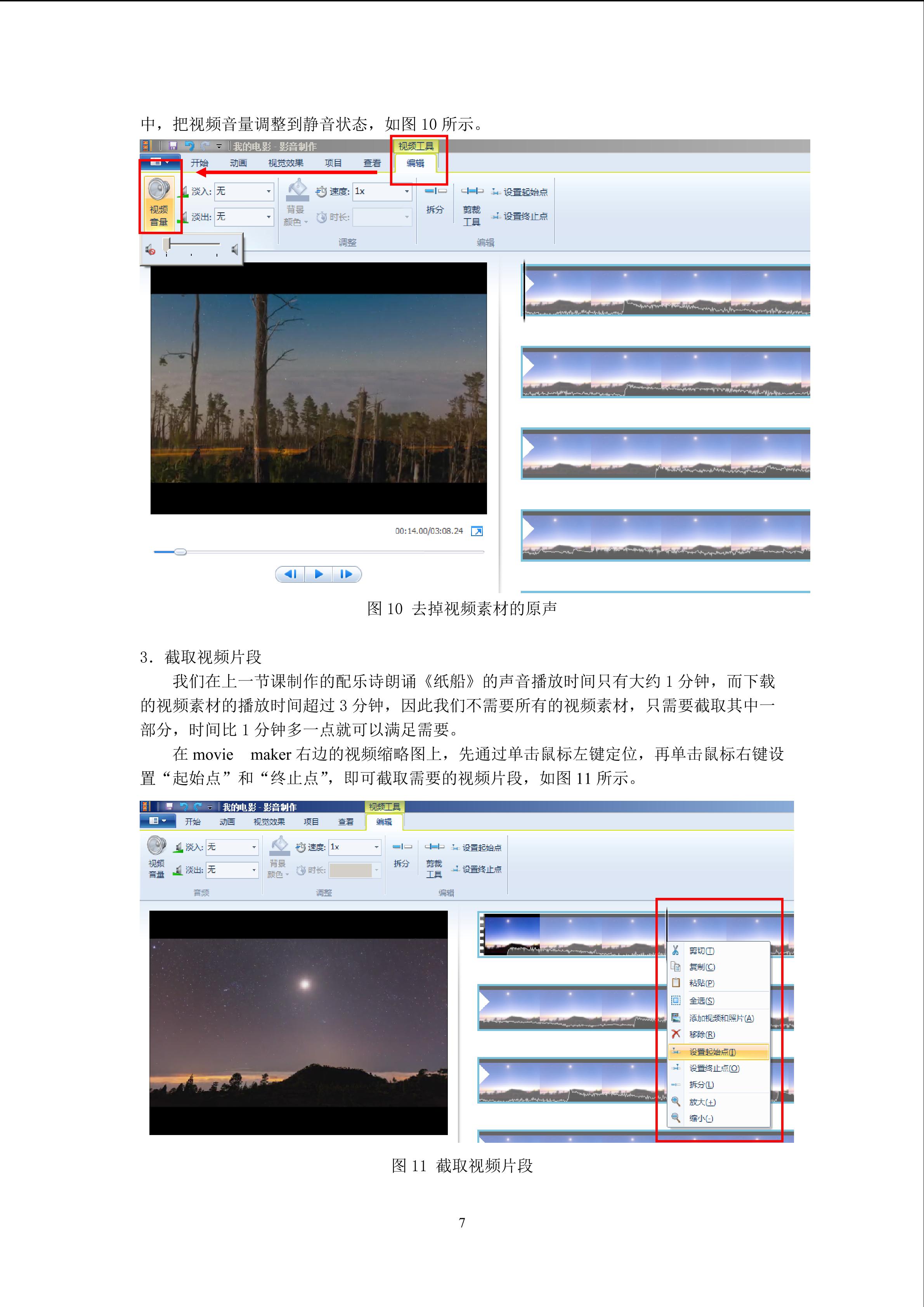Click the full screen preview icon beside 00:14.00/03:08.24
Image resolution: width=924 pixels, height=1307 pixels.
(477, 531)
